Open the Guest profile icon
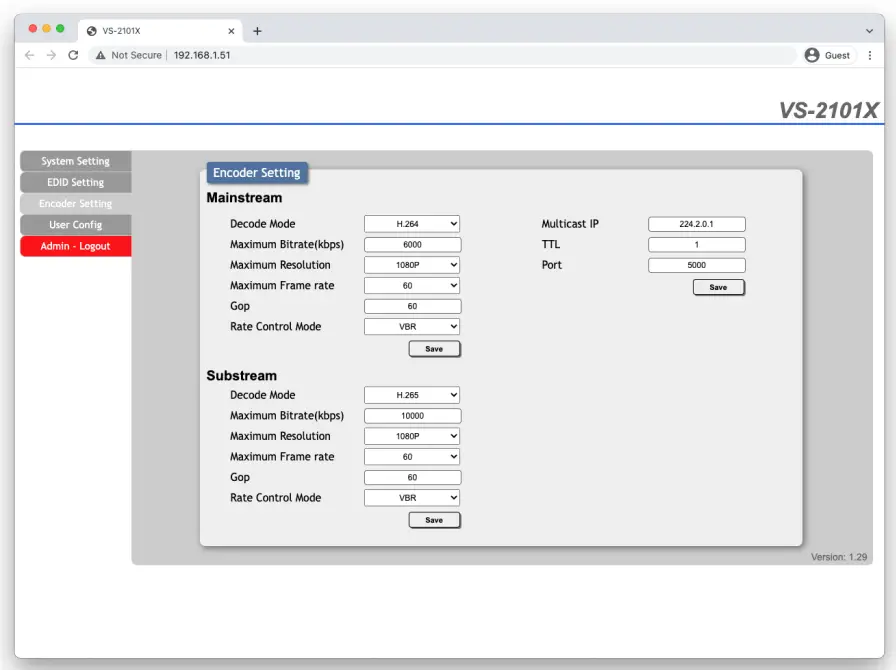 pos(812,55)
